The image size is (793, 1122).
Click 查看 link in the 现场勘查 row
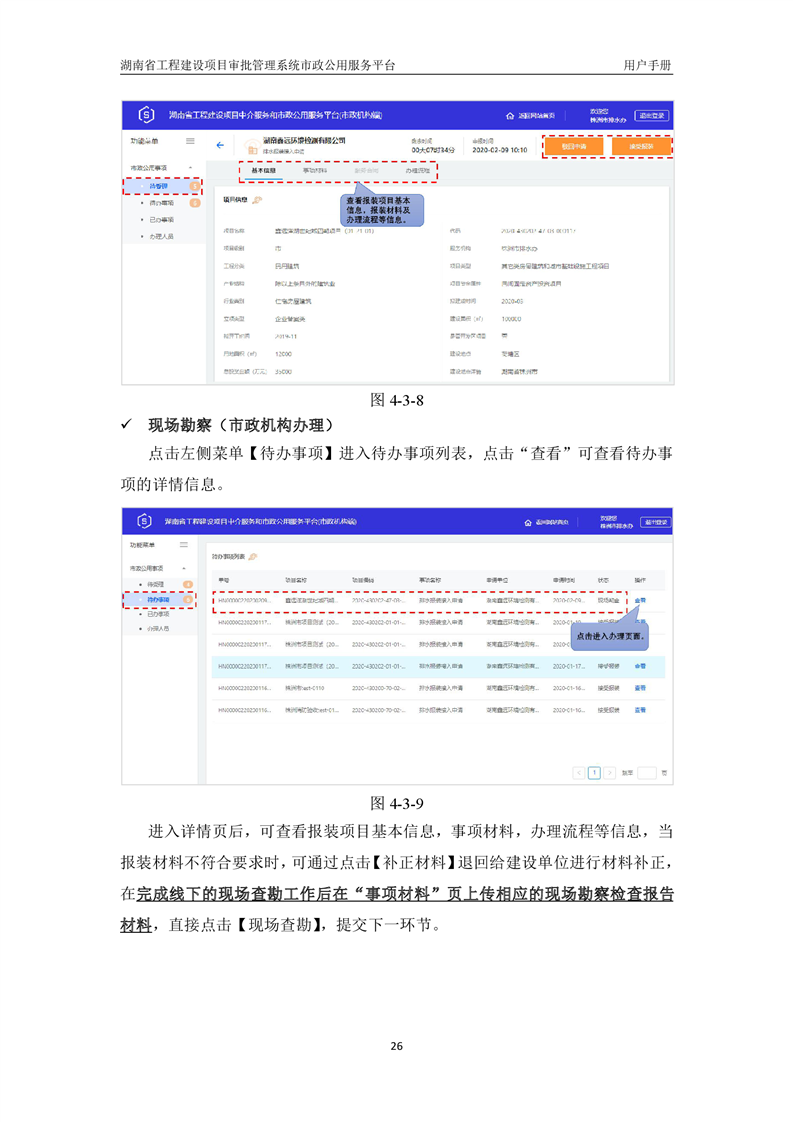640,600
